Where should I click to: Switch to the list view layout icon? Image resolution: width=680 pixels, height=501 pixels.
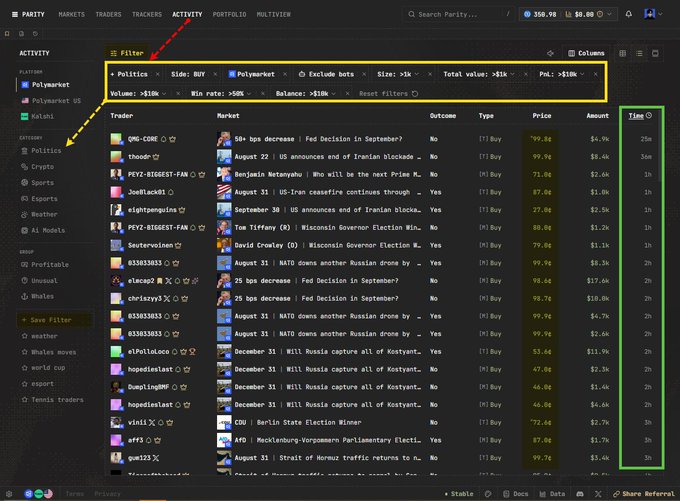[639, 53]
